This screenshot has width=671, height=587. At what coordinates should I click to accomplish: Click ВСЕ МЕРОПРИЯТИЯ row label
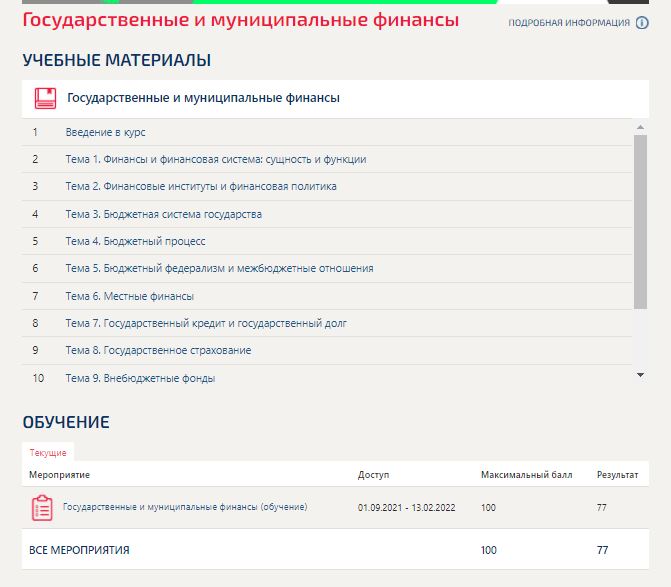(79, 550)
